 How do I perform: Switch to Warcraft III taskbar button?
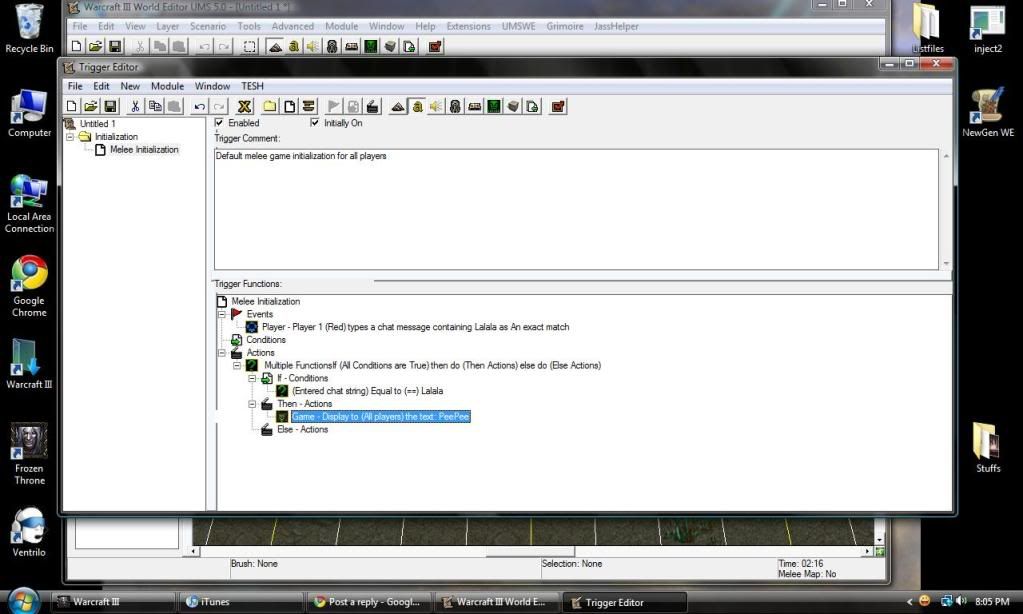[114, 602]
